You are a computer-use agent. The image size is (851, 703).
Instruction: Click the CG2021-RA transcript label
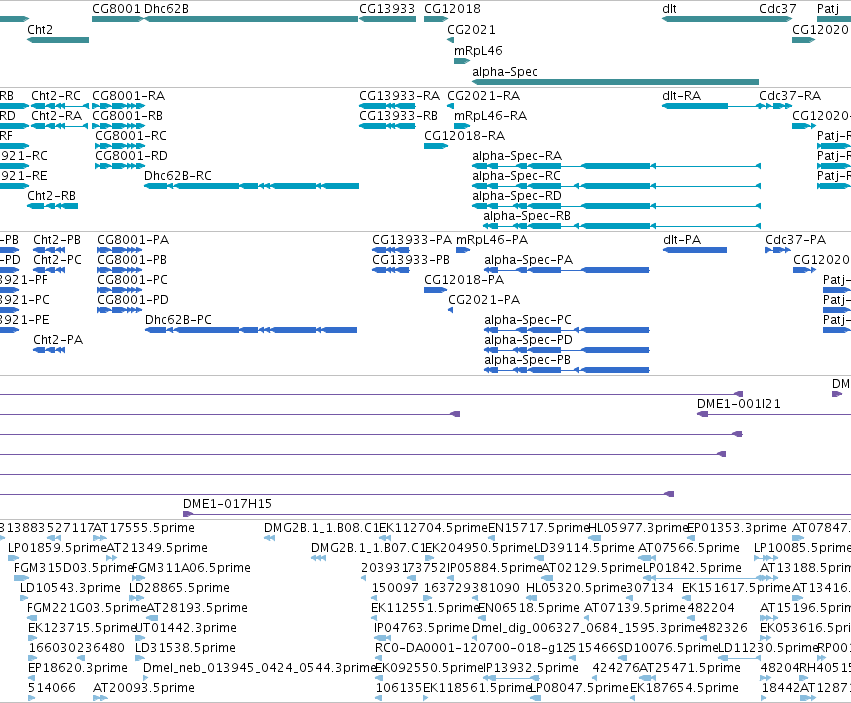[484, 96]
